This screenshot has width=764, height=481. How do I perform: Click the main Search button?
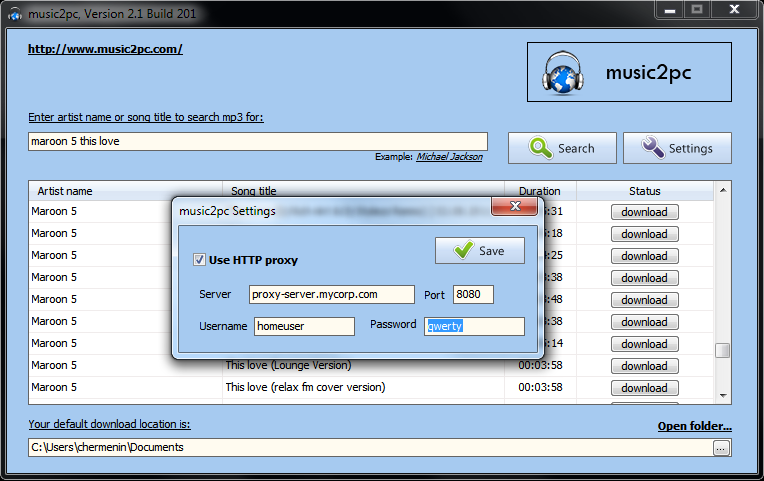[x=562, y=148]
